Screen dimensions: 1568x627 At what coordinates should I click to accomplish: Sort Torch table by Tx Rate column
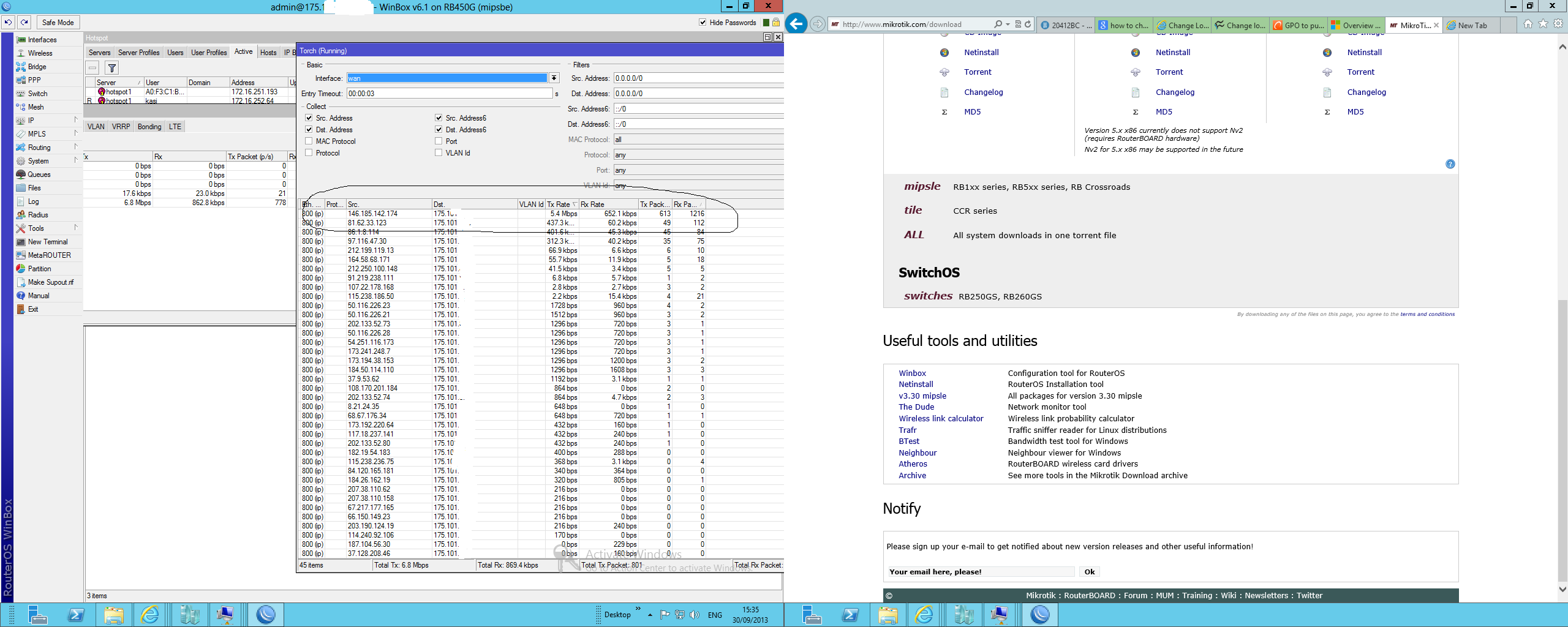coord(562,205)
